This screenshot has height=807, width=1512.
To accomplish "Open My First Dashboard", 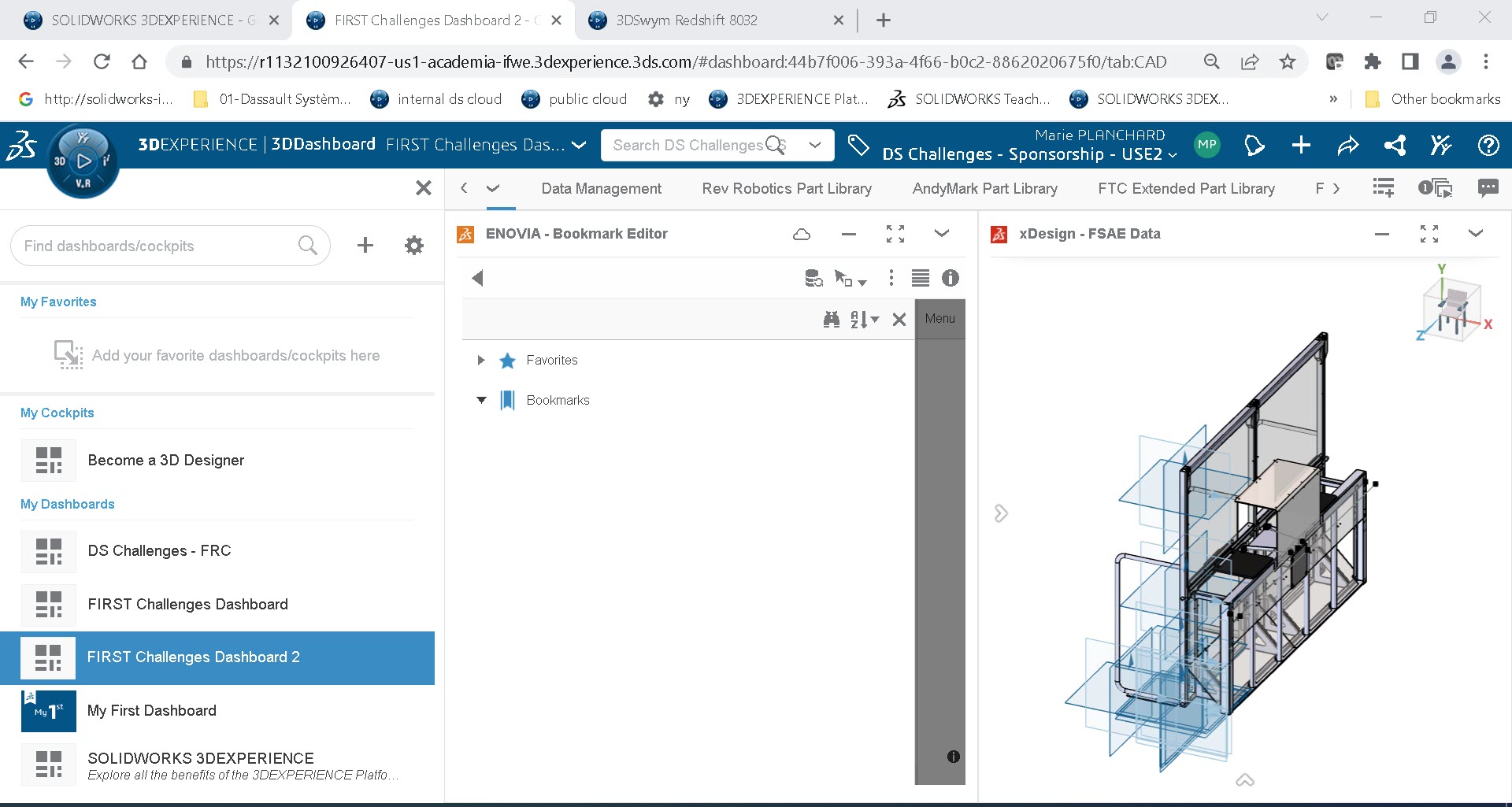I will 217,711.
